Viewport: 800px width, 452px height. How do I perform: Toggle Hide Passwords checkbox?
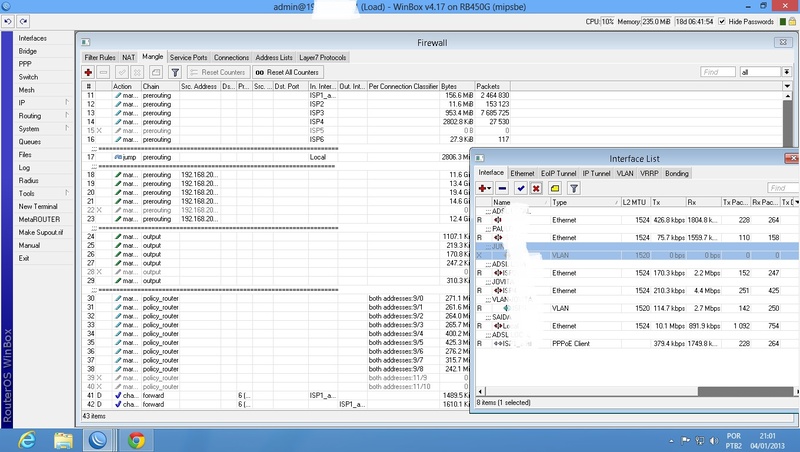(722, 21)
